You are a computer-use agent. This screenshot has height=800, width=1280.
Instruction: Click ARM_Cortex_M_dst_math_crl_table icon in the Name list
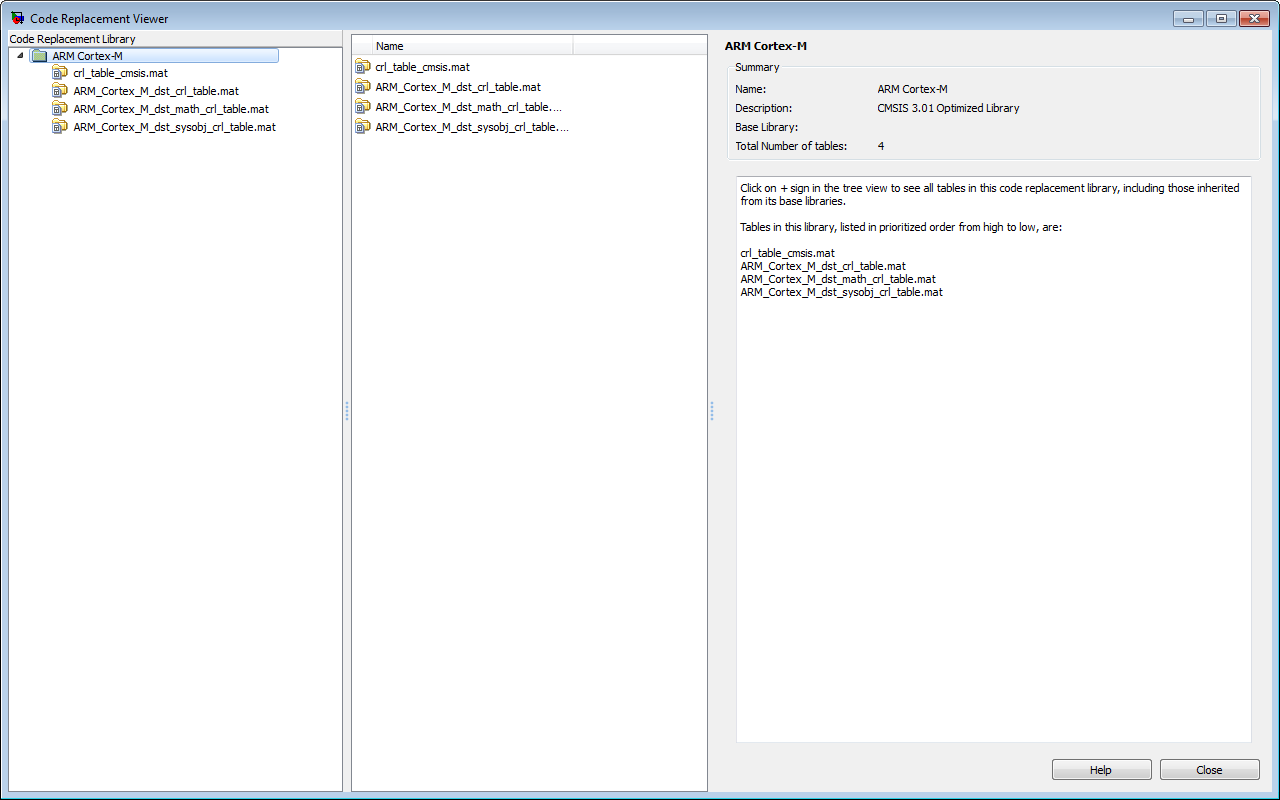click(363, 107)
